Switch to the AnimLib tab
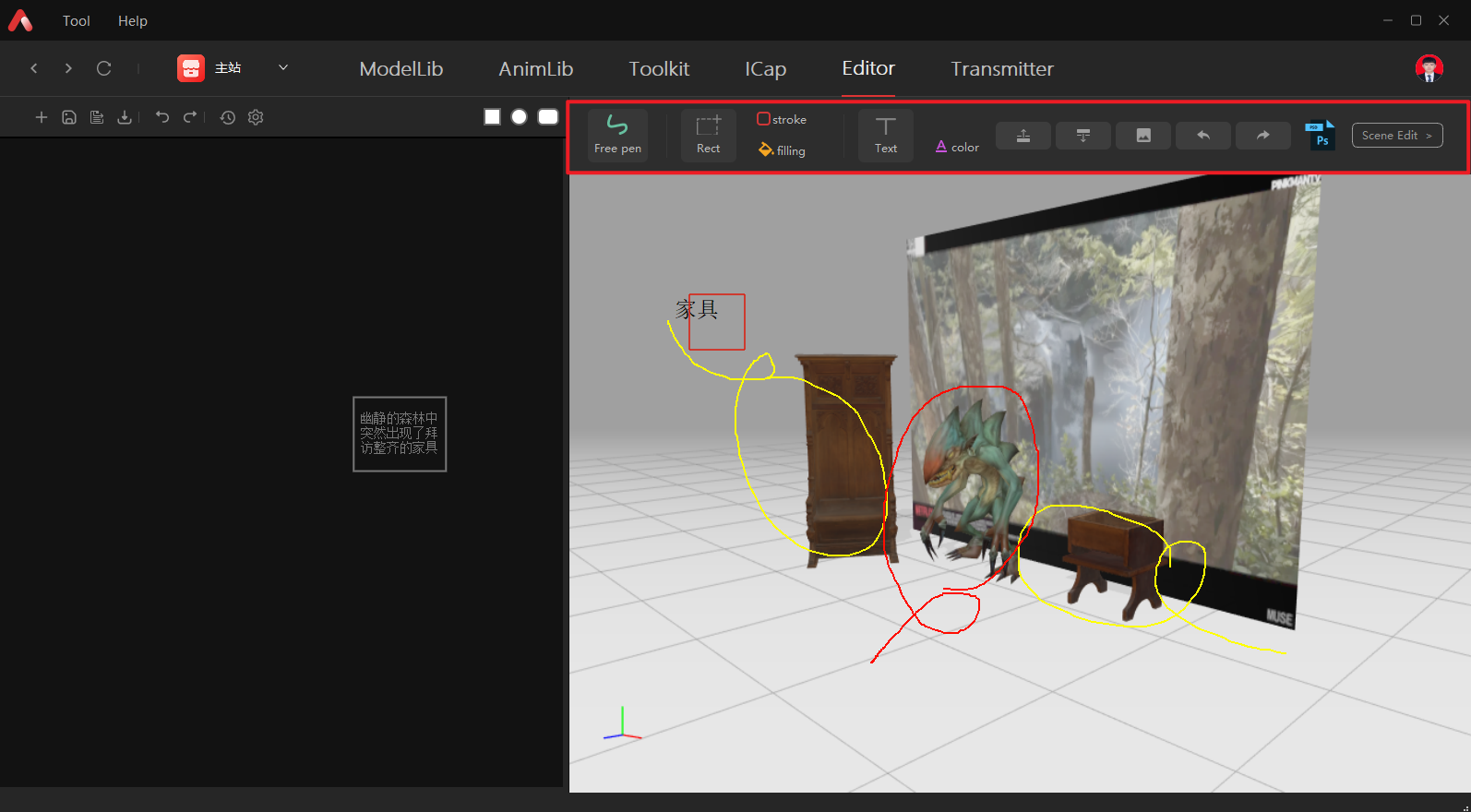1471x812 pixels. (x=536, y=69)
